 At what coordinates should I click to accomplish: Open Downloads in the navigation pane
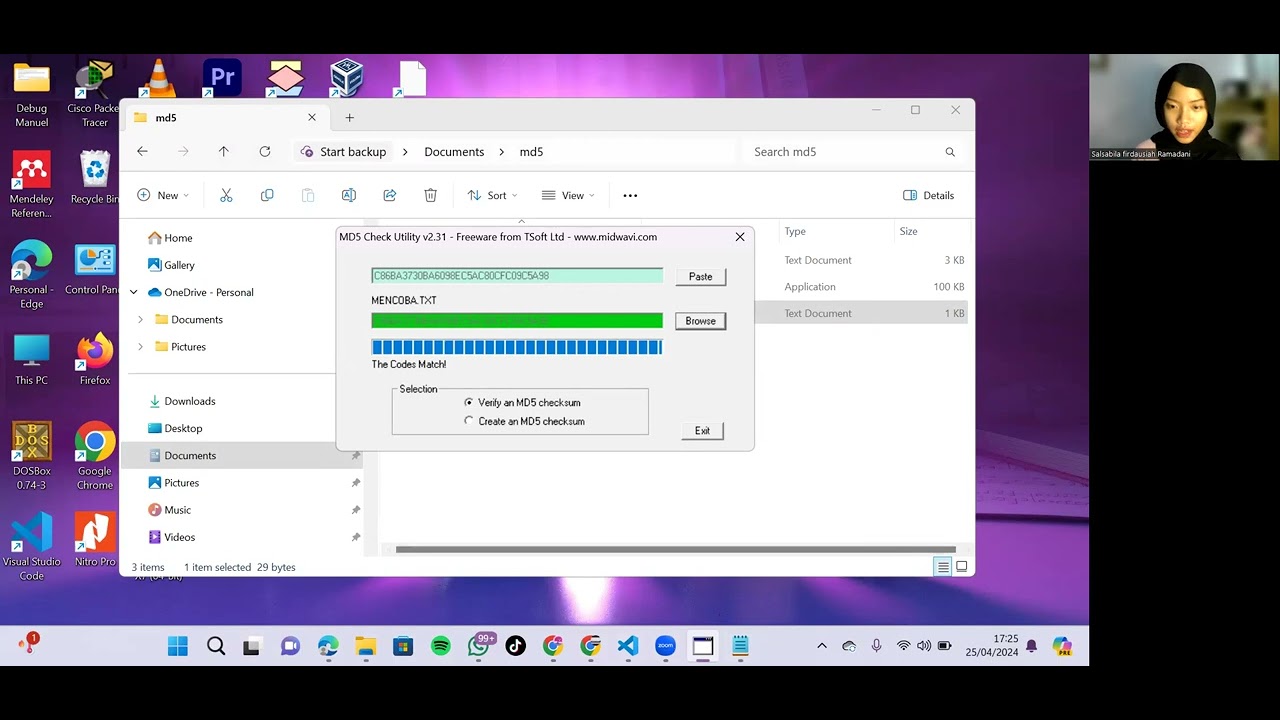[x=182, y=401]
